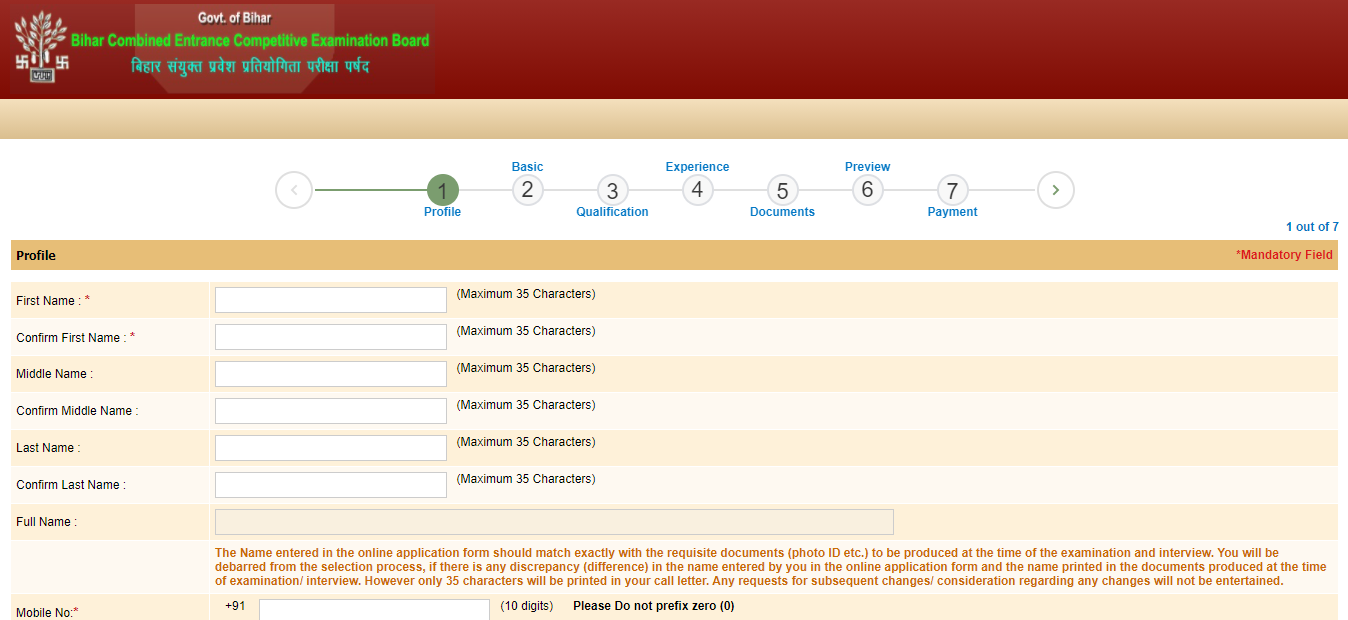Select step 1 Profile circle

click(x=442, y=190)
